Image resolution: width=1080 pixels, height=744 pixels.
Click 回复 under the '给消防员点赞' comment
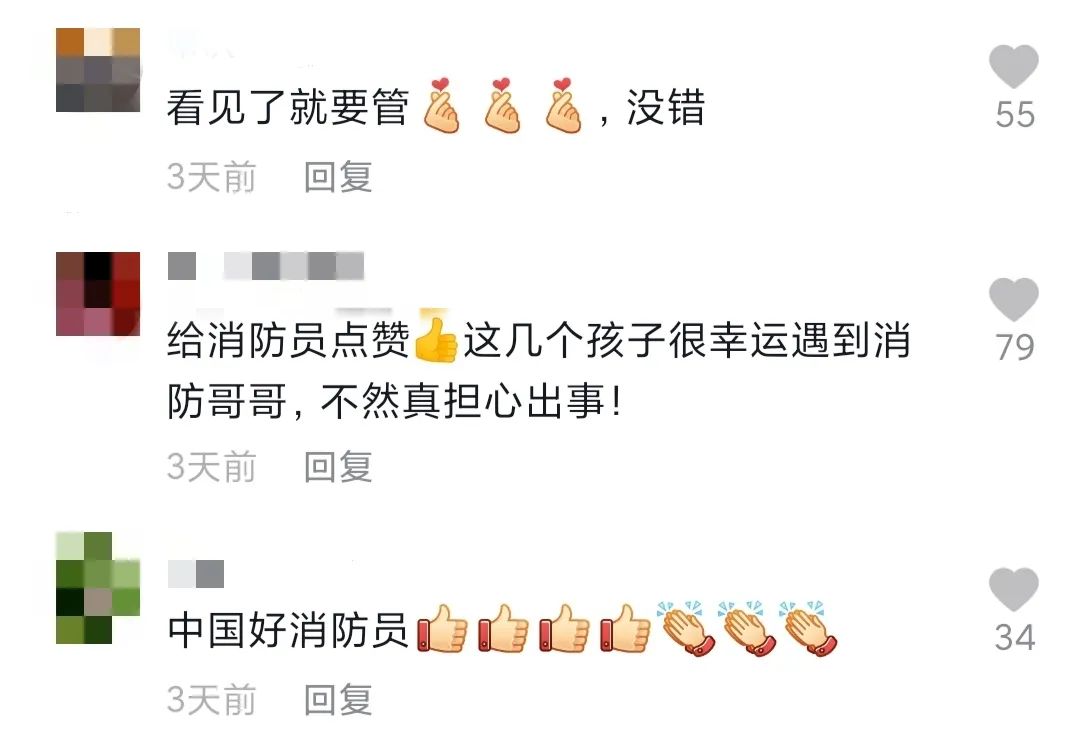coord(338,467)
